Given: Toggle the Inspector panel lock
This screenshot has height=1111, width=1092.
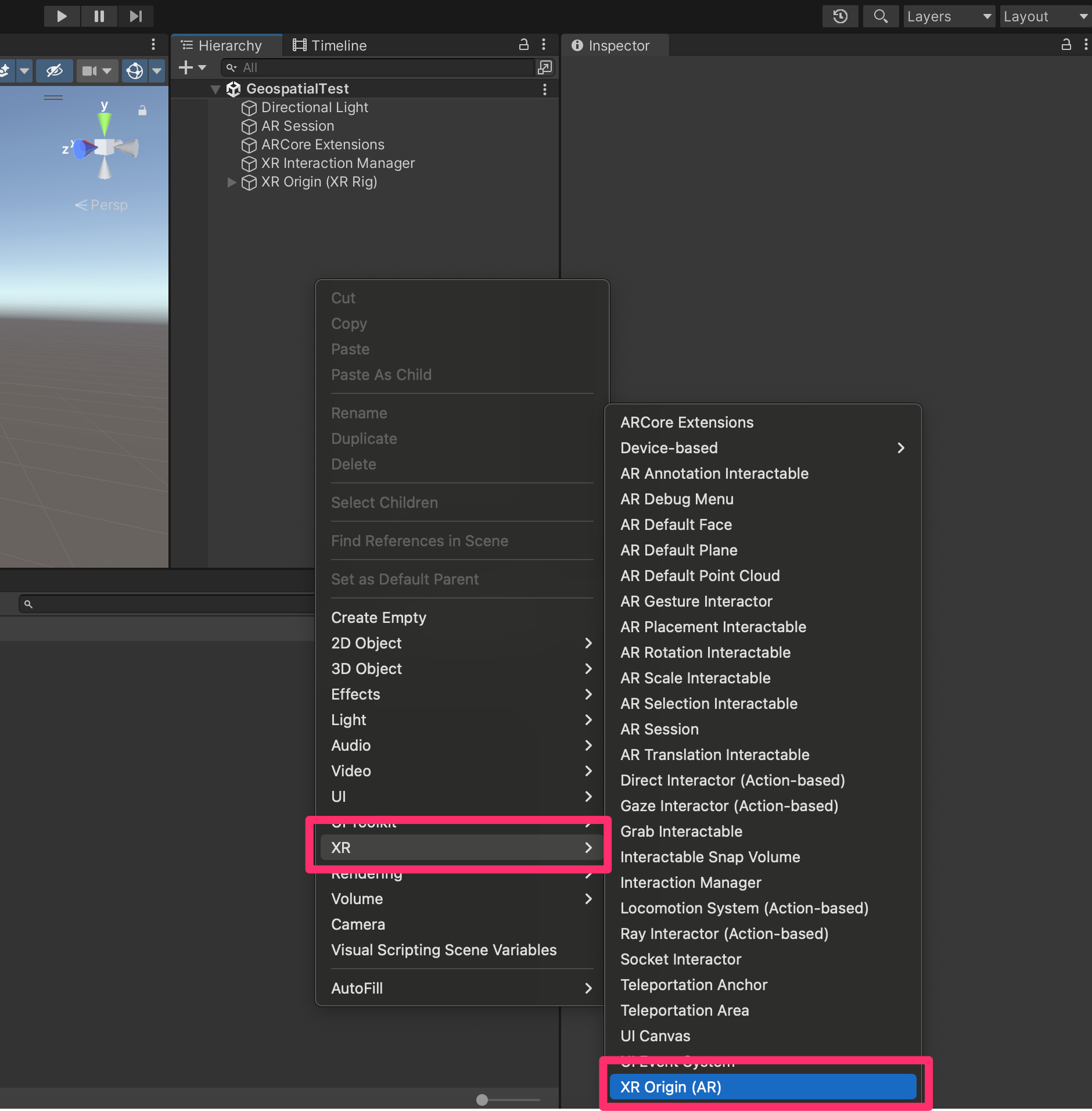Looking at the screenshot, I should [x=1066, y=45].
